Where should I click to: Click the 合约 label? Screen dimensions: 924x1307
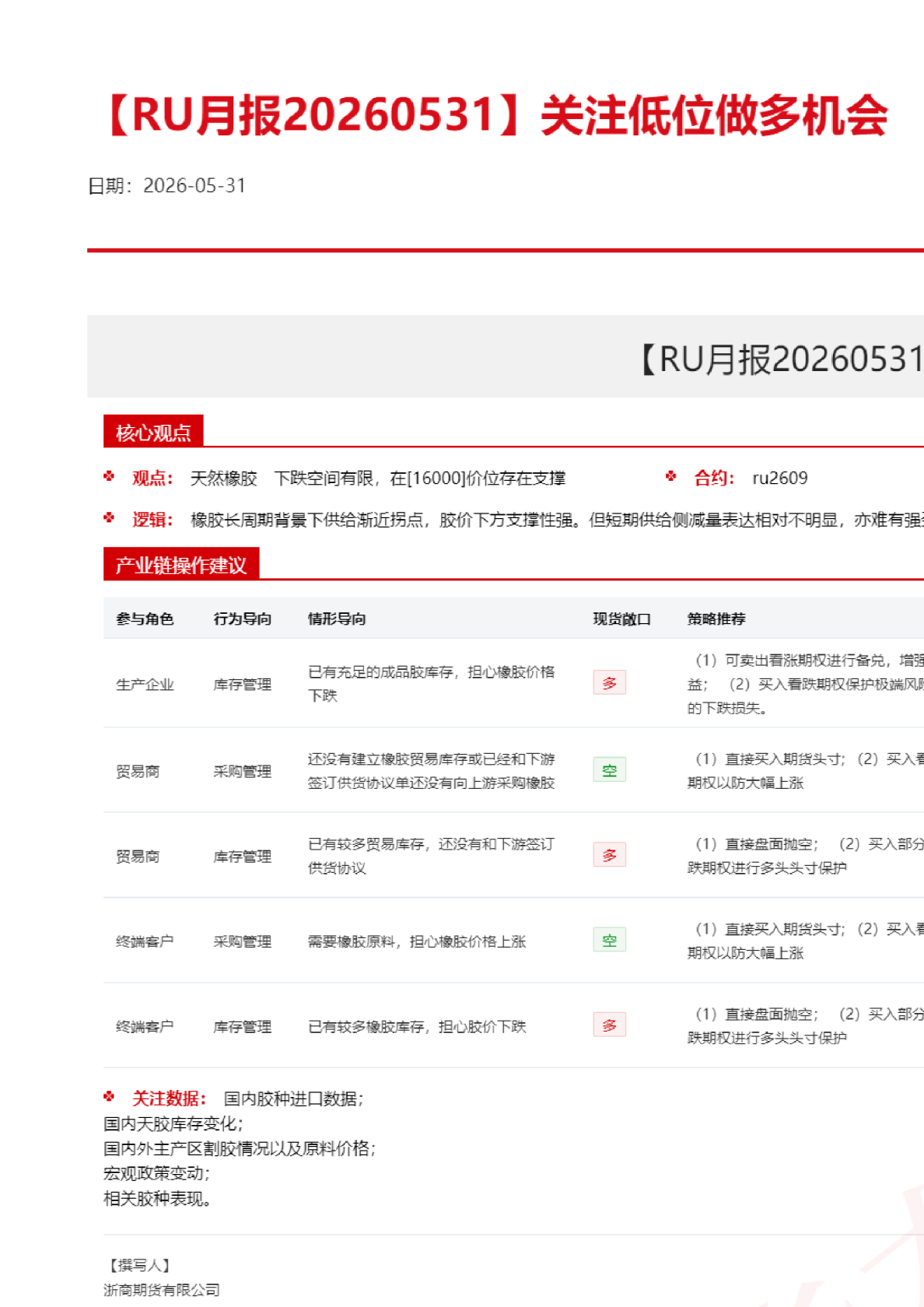coord(714,478)
